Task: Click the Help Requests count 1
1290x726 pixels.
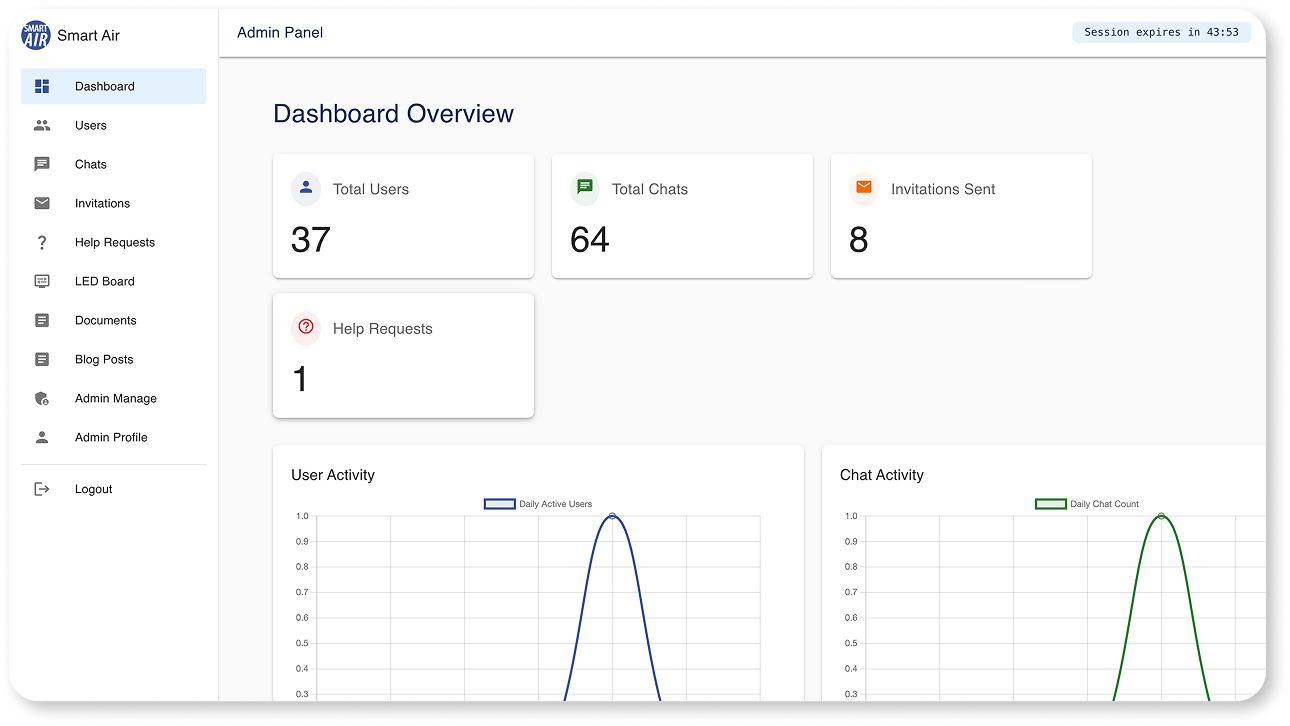Action: 300,380
